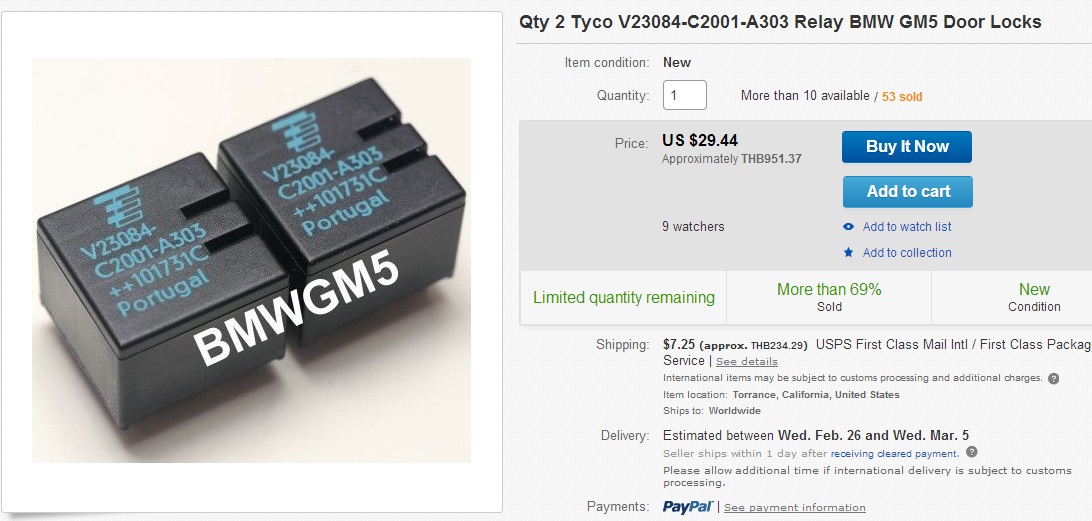Open See payment information link
Image resolution: width=1092 pixels, height=521 pixels.
(x=795, y=508)
